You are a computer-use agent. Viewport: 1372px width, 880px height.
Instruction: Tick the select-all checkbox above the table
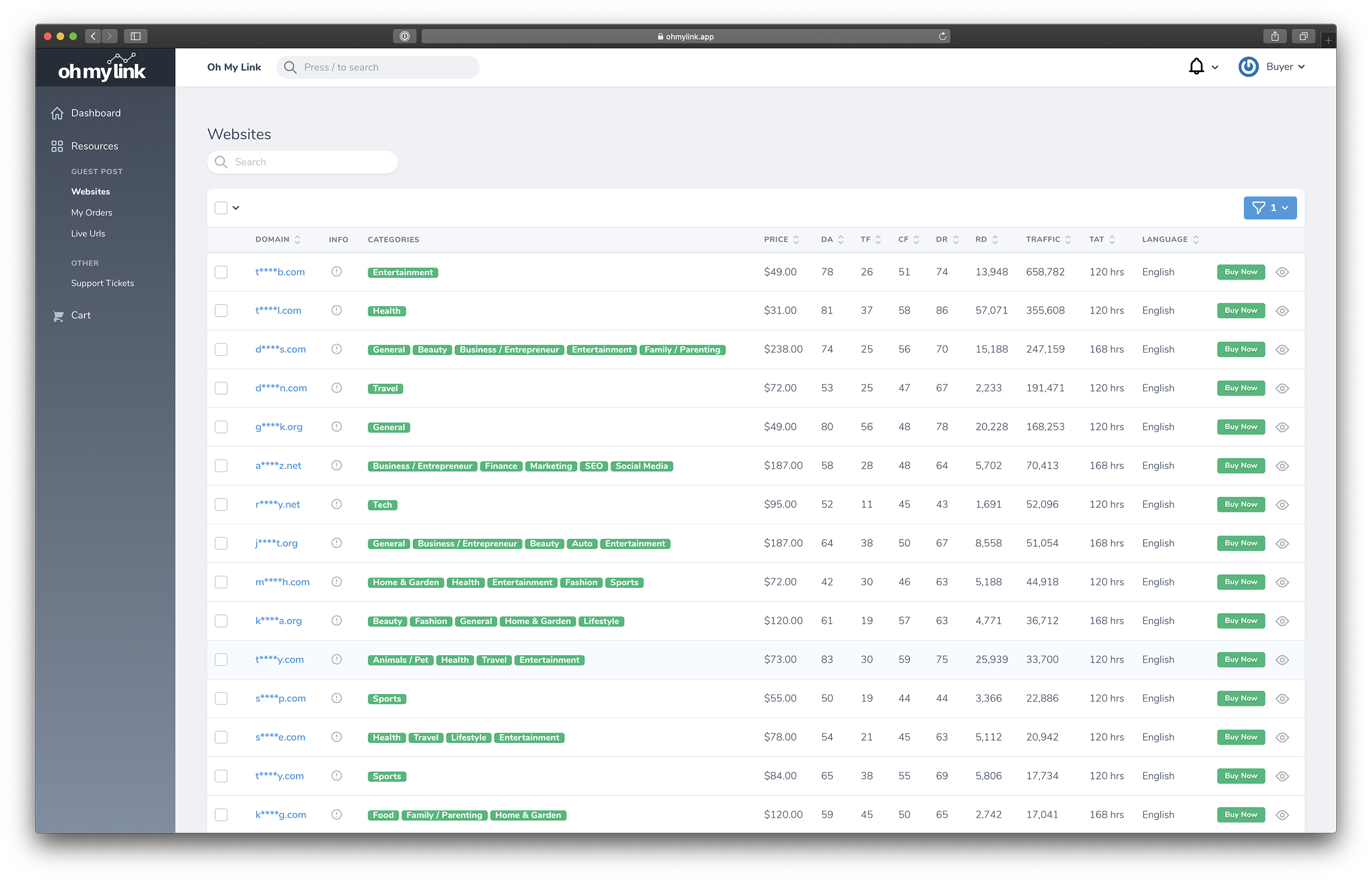click(x=221, y=208)
